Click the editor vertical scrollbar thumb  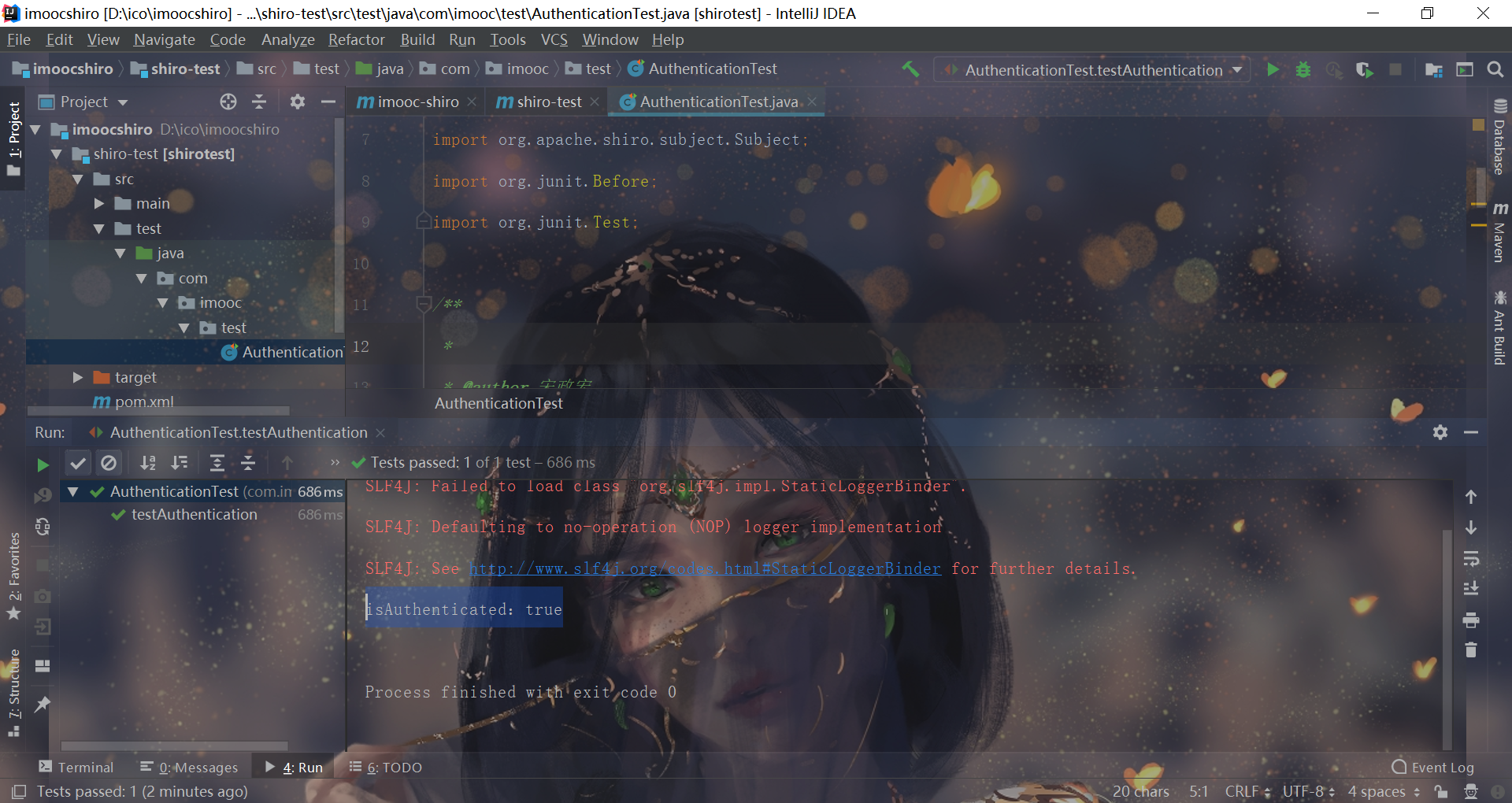[1481, 186]
